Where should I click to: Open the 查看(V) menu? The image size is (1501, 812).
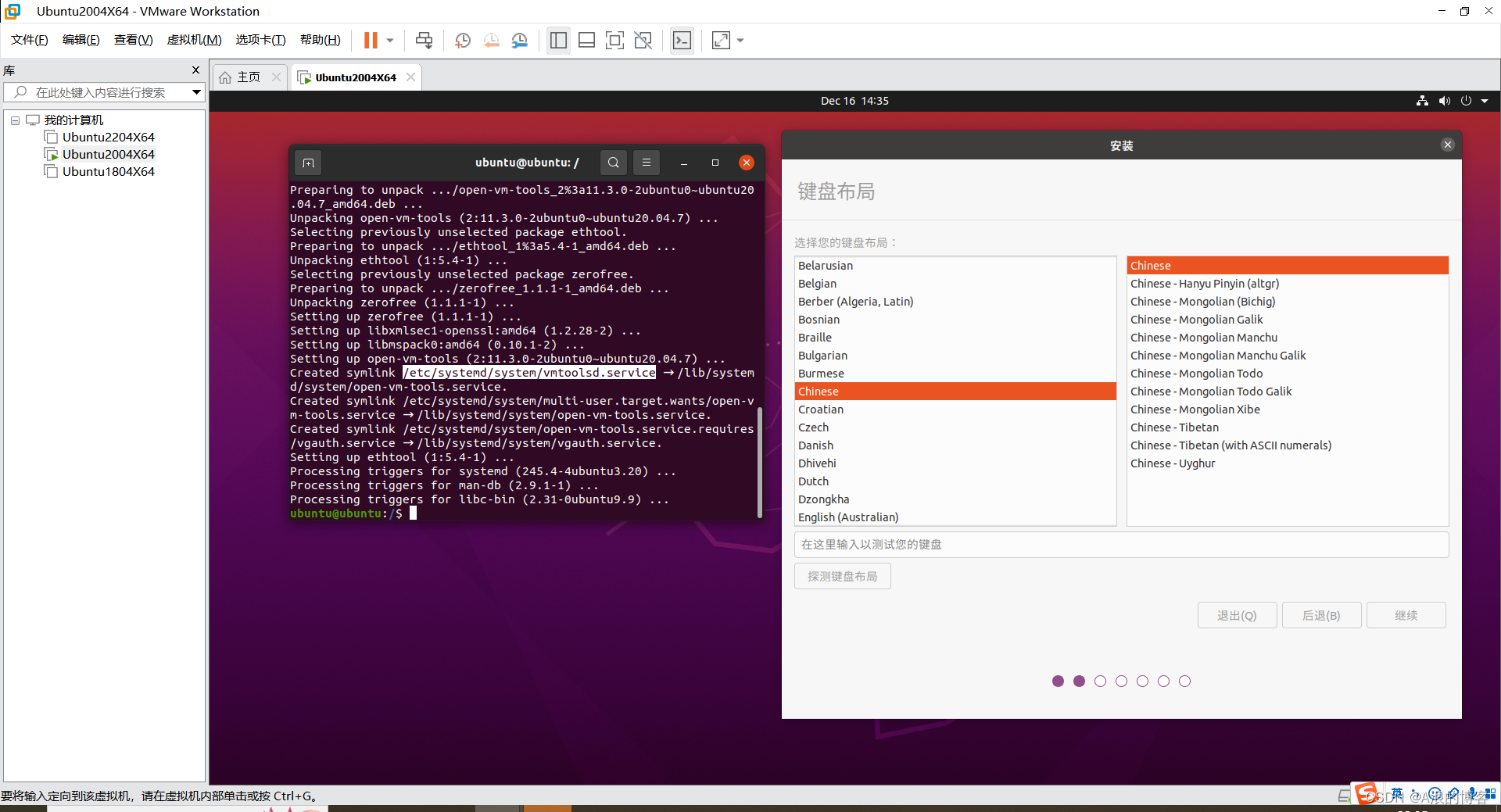pos(134,40)
